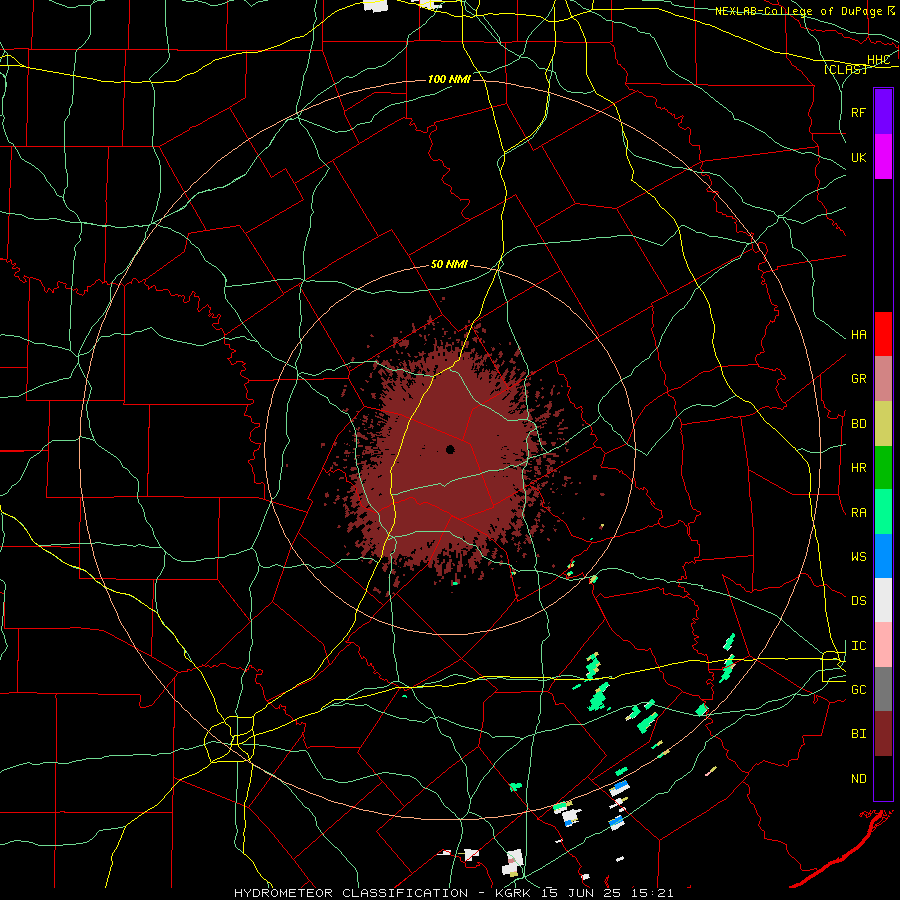Screen dimensions: 900x900
Task: Click the '50 NMI' range ring label
Action: [449, 264]
